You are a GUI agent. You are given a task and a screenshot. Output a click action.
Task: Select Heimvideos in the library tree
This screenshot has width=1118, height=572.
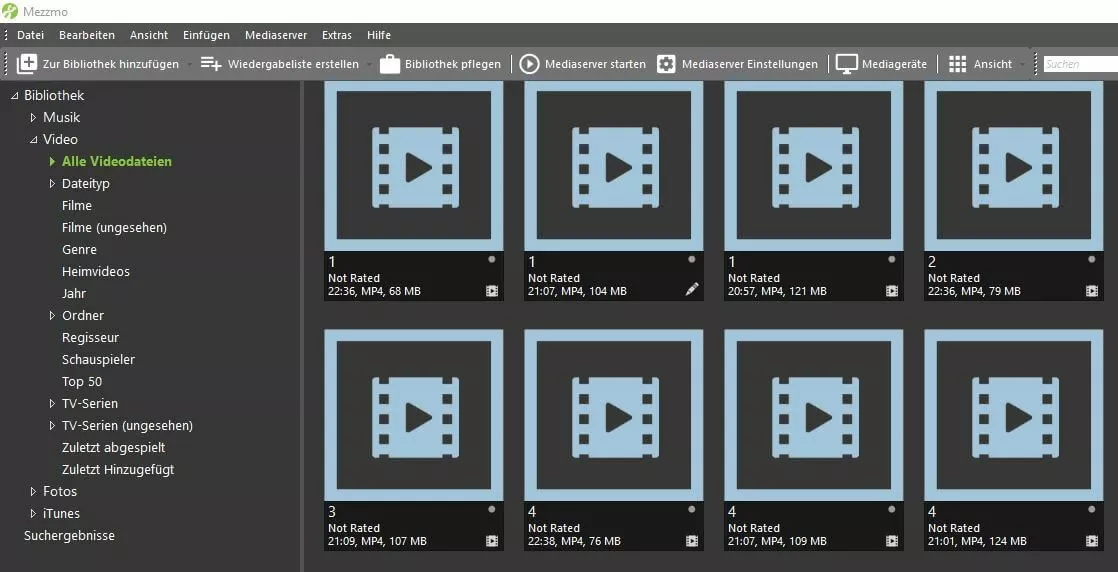(x=96, y=272)
